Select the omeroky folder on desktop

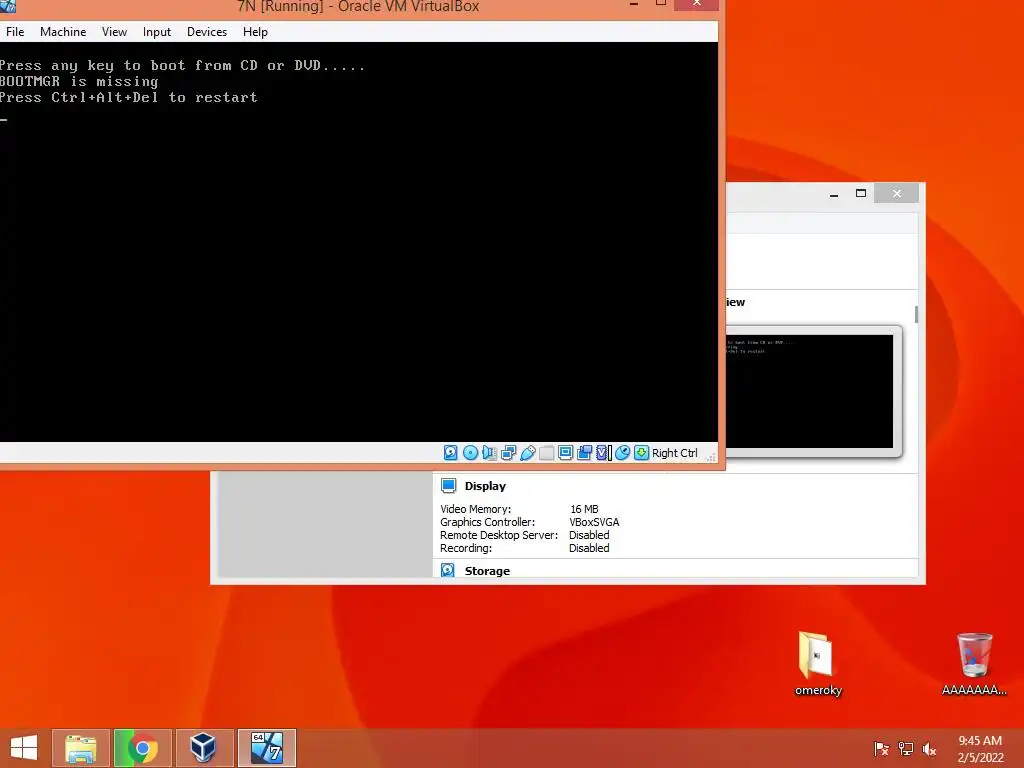(x=818, y=663)
